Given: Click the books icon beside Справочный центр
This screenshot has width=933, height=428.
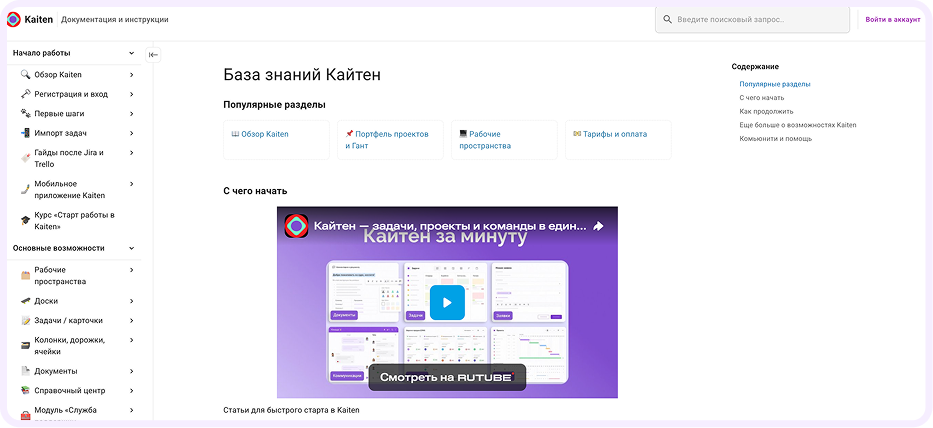Looking at the screenshot, I should coord(26,391).
